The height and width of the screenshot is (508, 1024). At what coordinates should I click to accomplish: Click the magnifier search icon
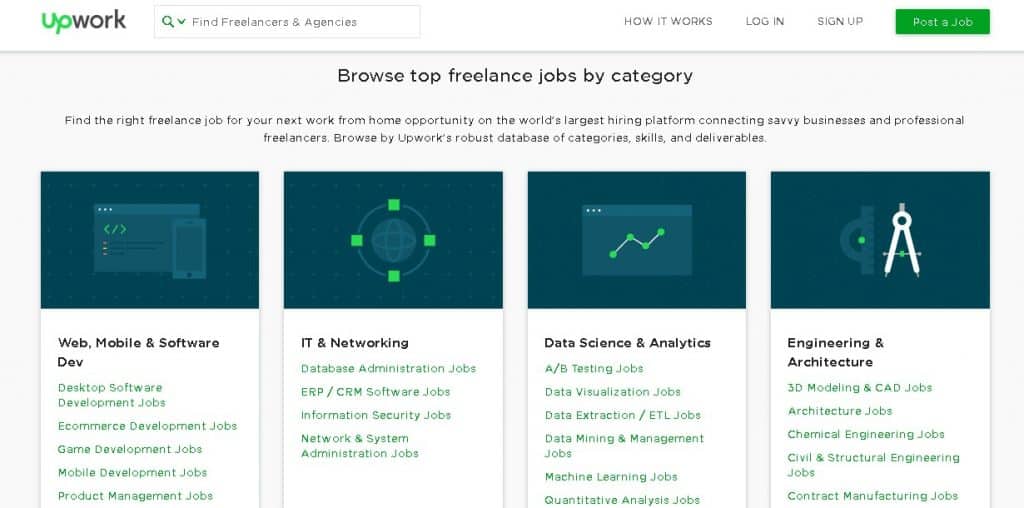(x=167, y=22)
